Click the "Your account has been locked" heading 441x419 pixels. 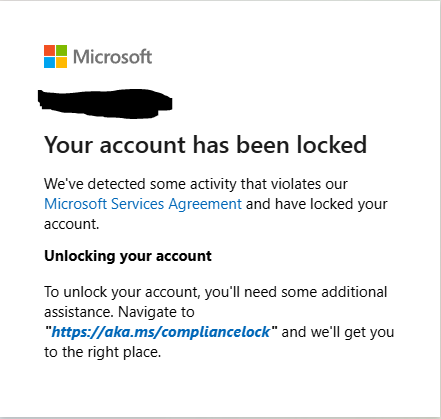click(205, 145)
